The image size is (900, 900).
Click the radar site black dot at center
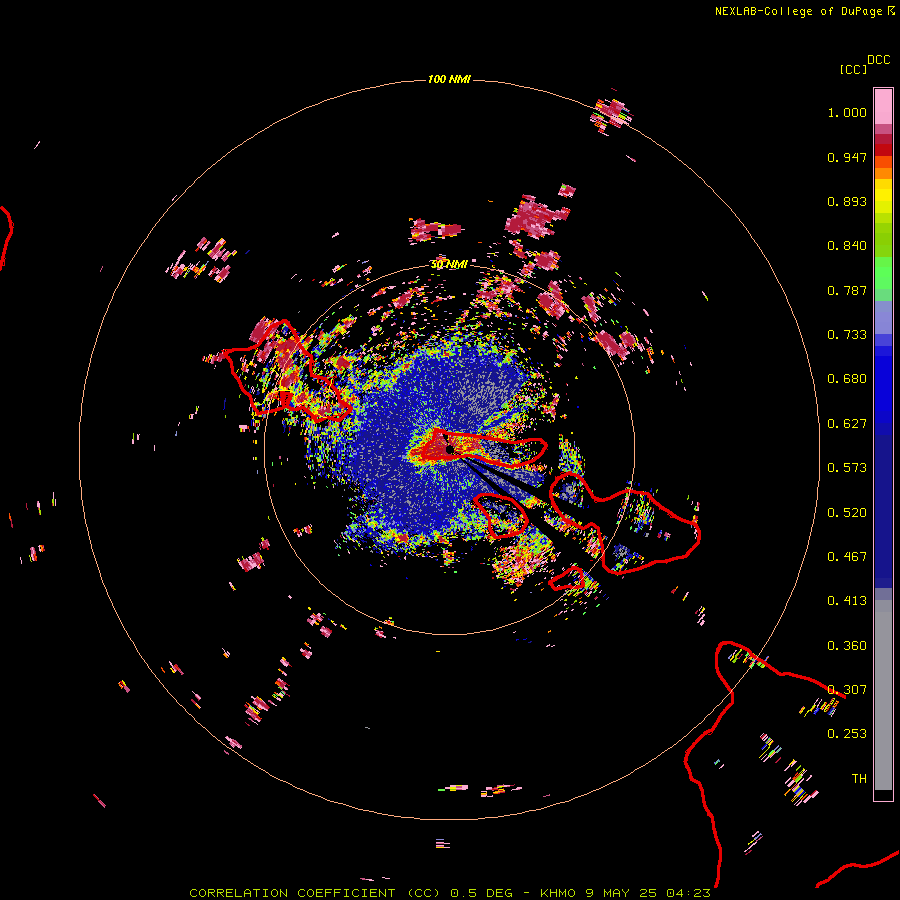450,449
